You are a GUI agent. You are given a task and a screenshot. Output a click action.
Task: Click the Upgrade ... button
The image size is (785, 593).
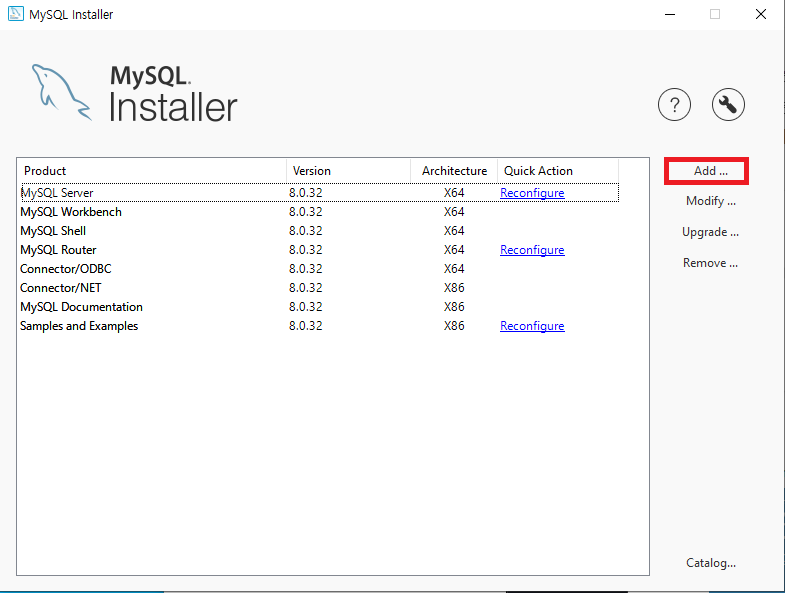pyautogui.click(x=710, y=232)
